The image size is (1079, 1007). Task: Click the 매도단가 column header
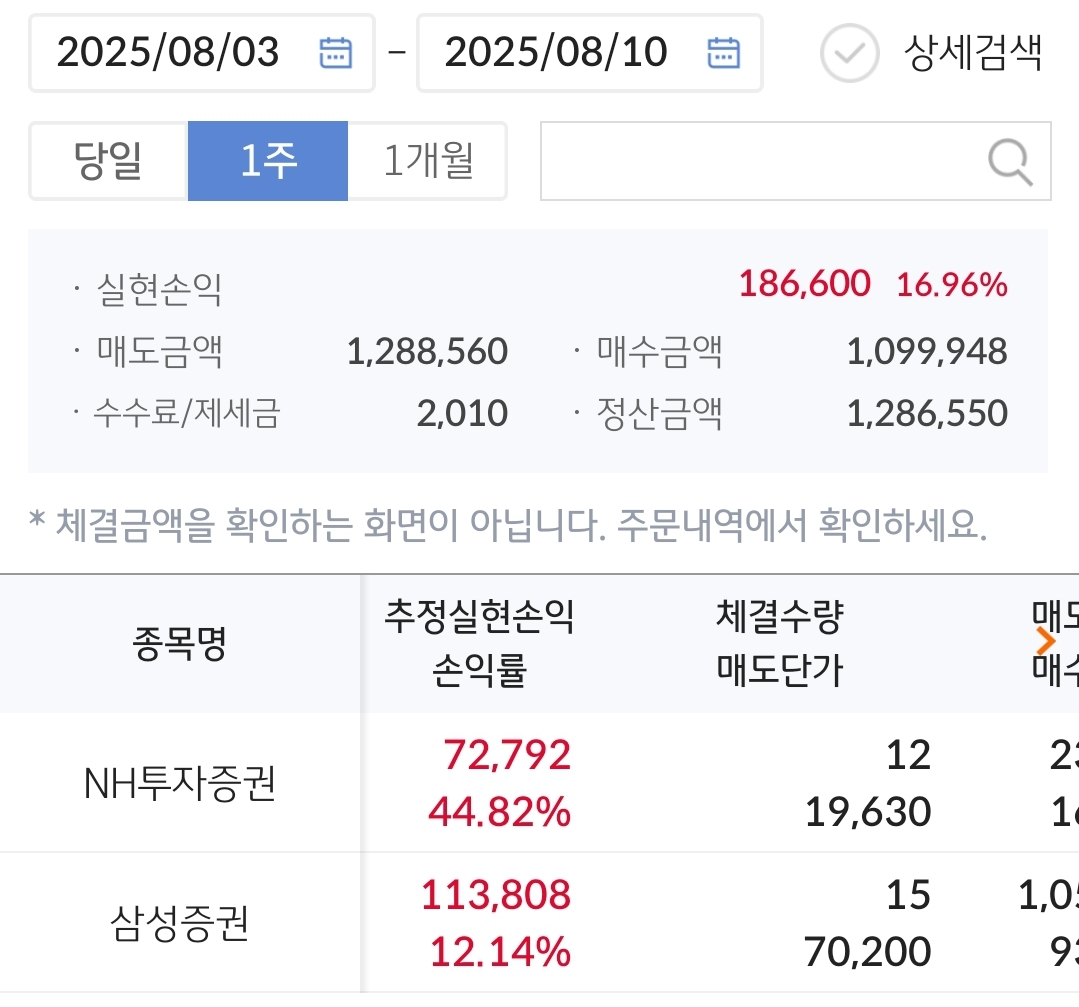coord(780,670)
